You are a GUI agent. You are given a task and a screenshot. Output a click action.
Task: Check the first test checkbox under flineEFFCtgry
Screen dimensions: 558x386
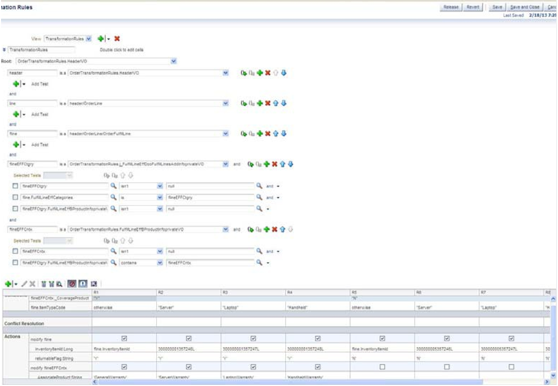pos(15,186)
